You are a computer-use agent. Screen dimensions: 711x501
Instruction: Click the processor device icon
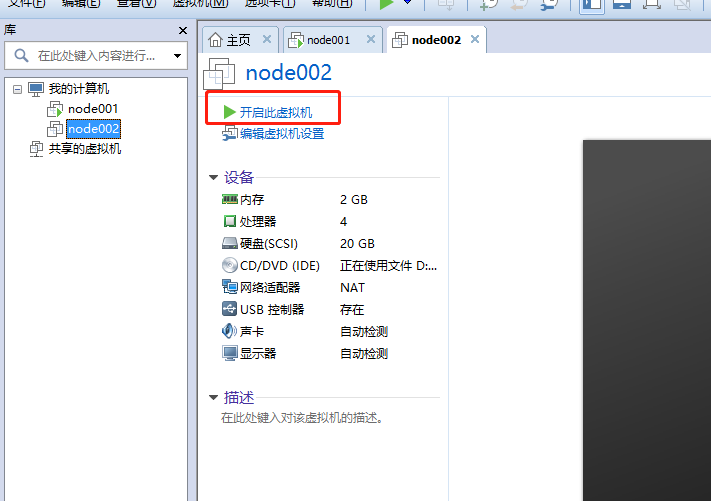[230, 221]
